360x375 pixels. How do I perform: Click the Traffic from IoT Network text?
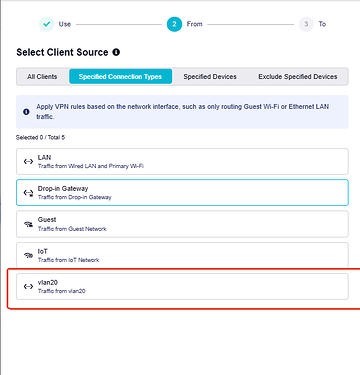tap(68, 260)
